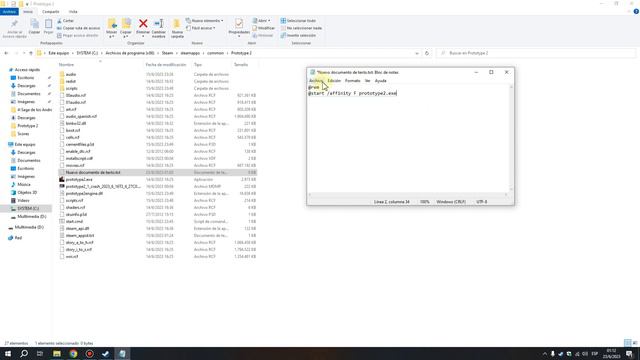Click common in the address path
The image size is (640, 360).
[216, 53]
